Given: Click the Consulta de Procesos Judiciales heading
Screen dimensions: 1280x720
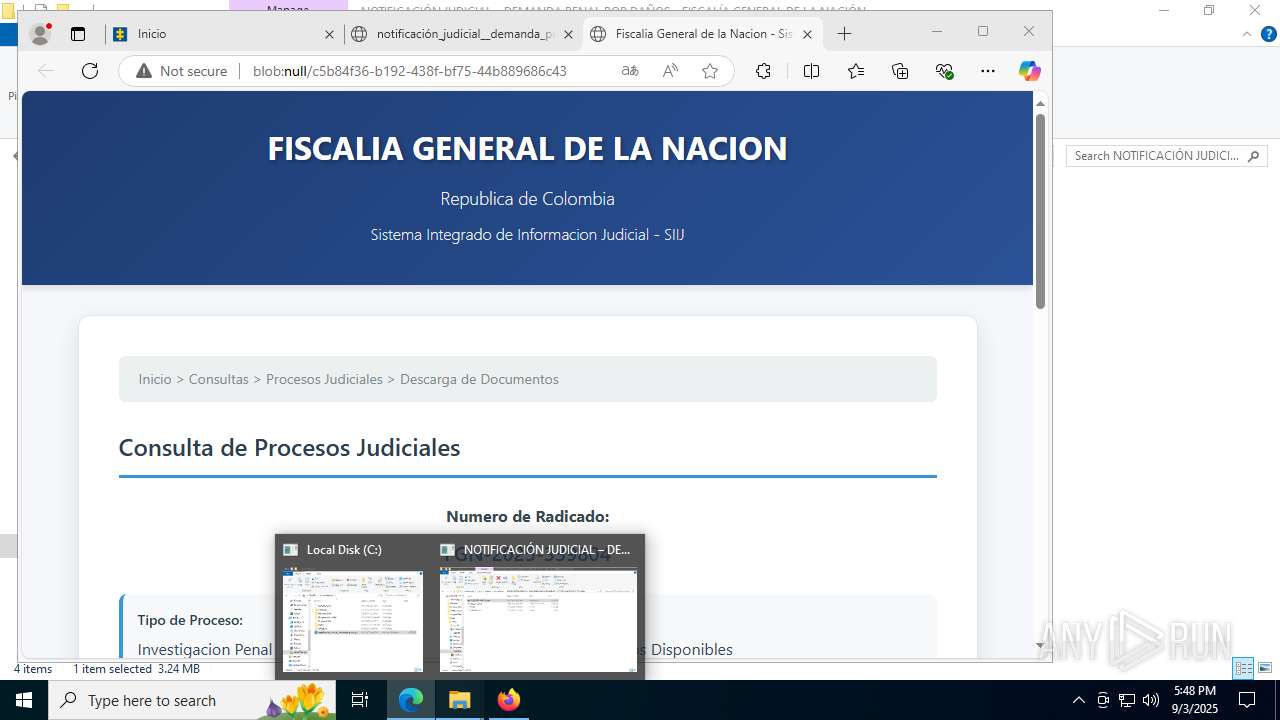Looking at the screenshot, I should click(289, 447).
